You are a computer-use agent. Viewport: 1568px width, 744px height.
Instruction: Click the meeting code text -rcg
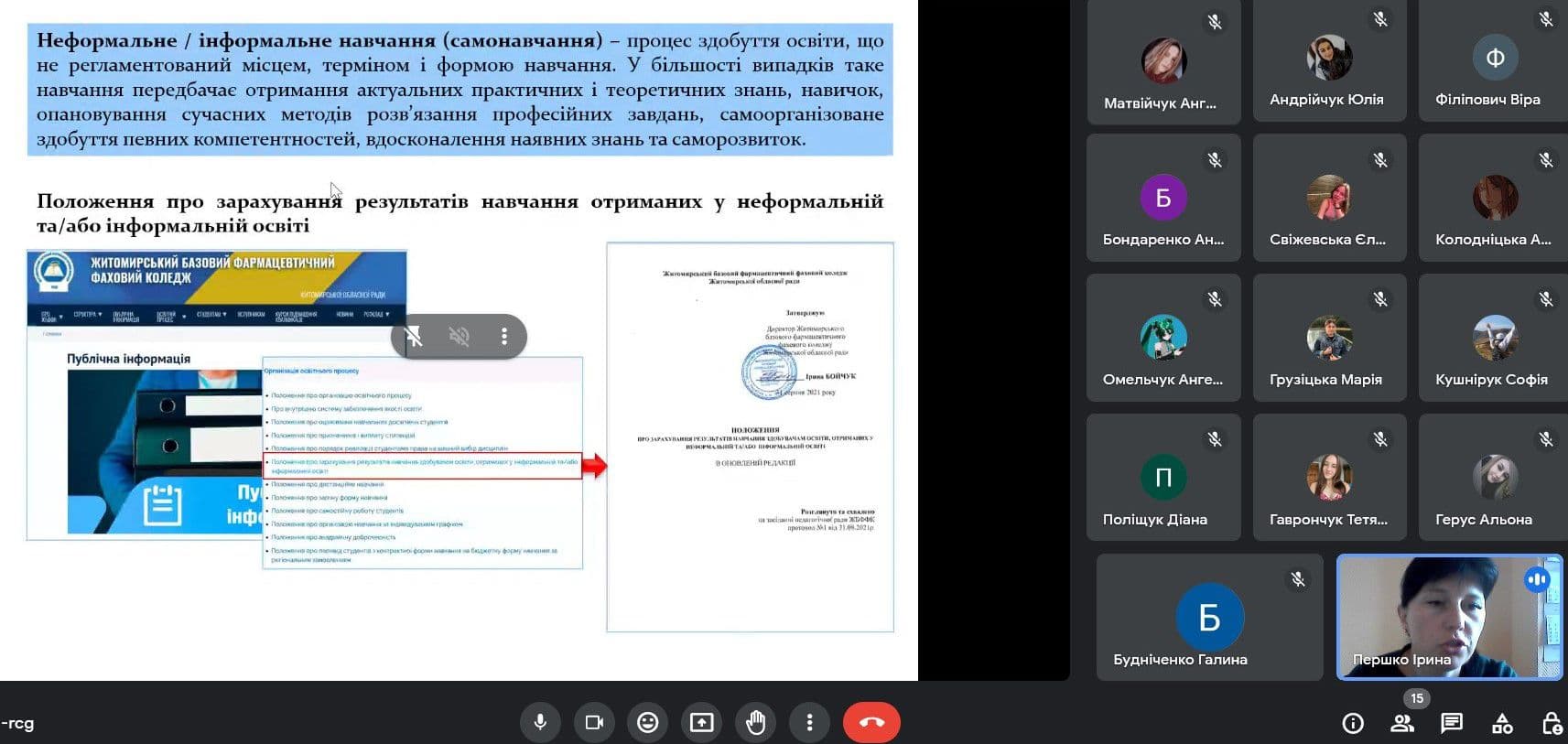(17, 723)
